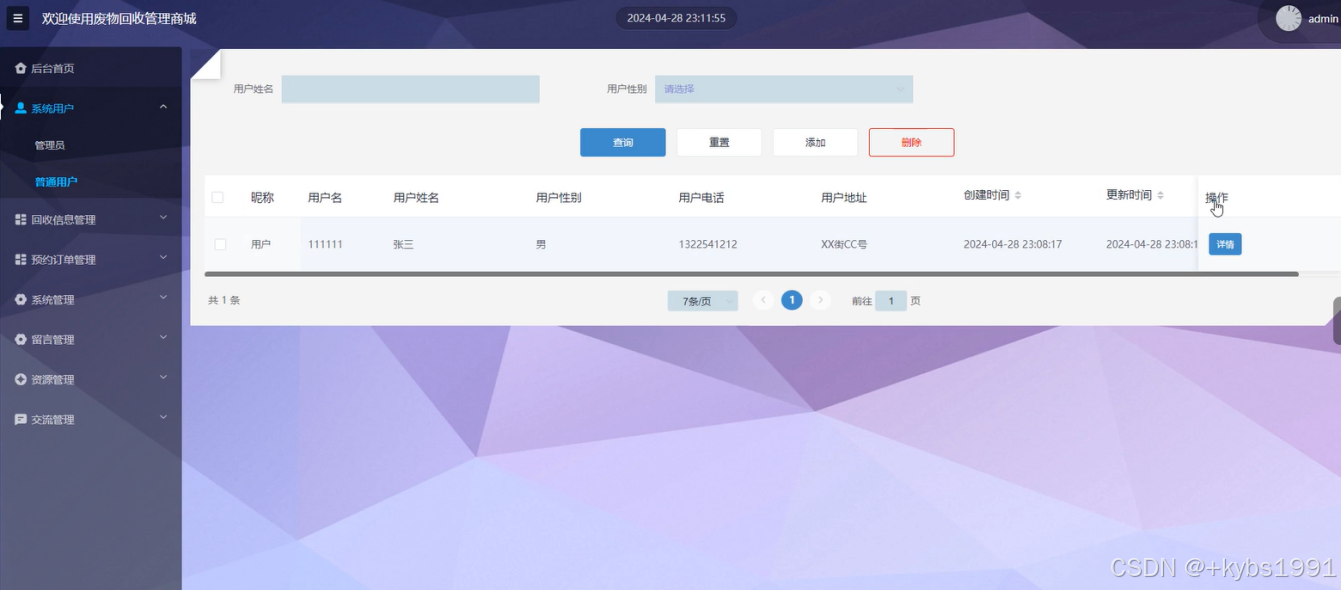Open the 用户性别 请选择 dropdown
Screen dimensions: 1341x590
(784, 89)
